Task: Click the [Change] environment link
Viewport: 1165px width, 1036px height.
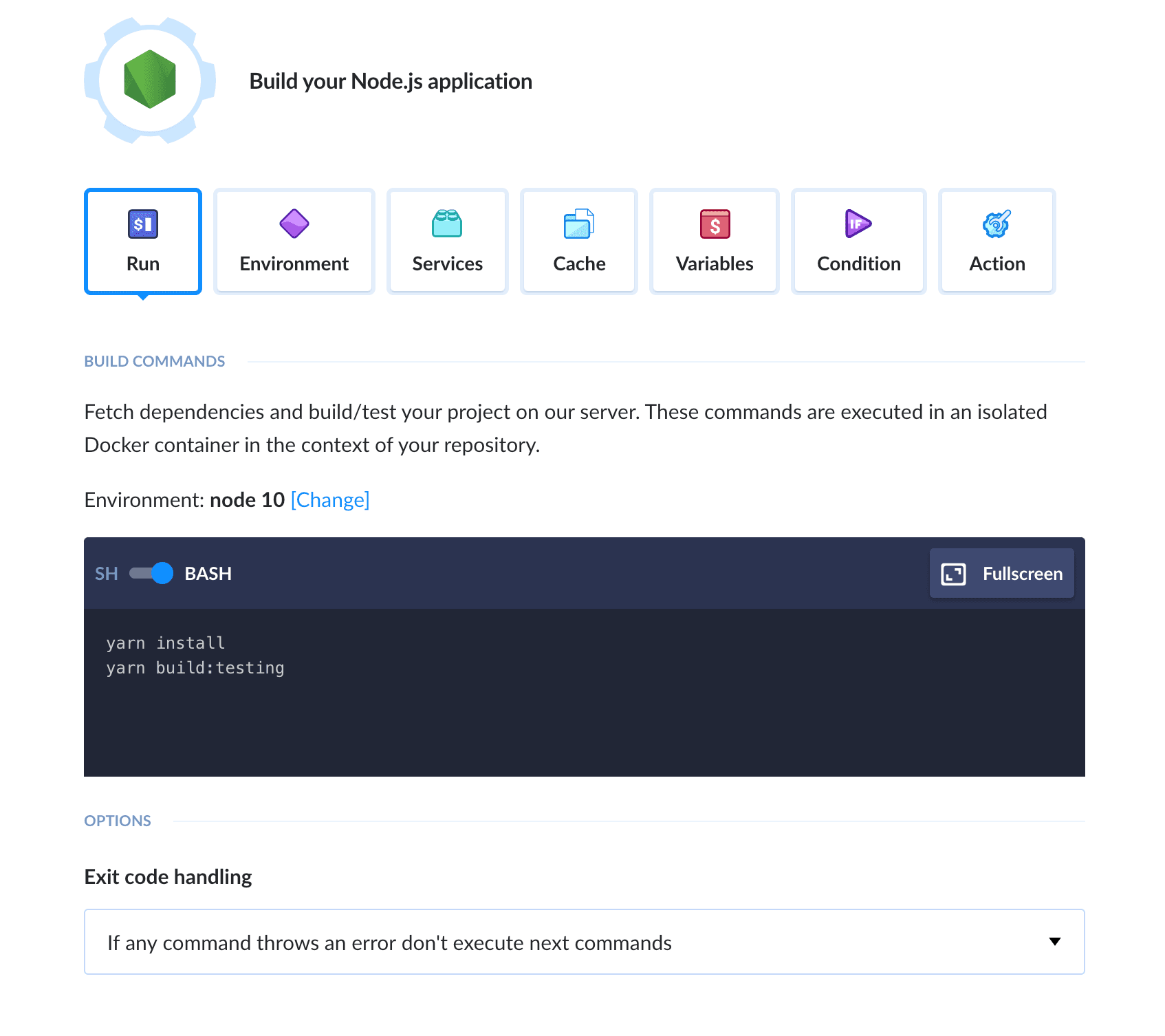Action: pos(330,500)
